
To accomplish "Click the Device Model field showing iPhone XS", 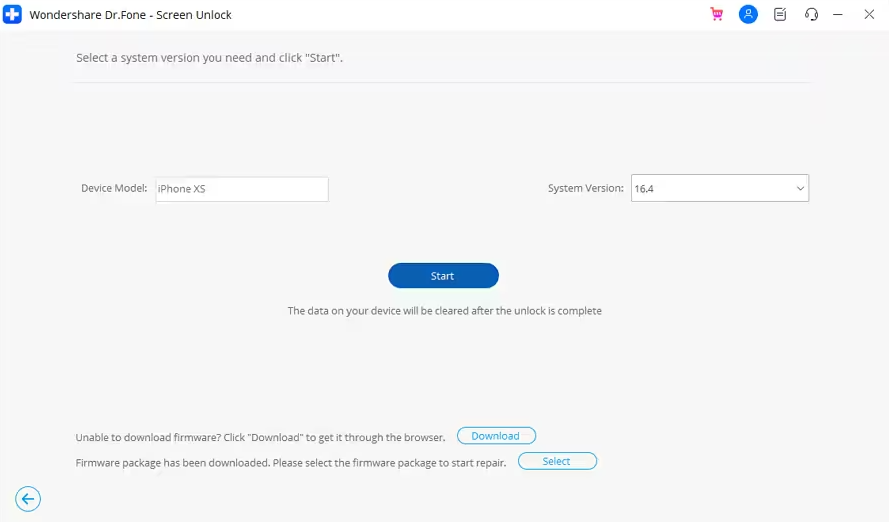I will pos(242,189).
